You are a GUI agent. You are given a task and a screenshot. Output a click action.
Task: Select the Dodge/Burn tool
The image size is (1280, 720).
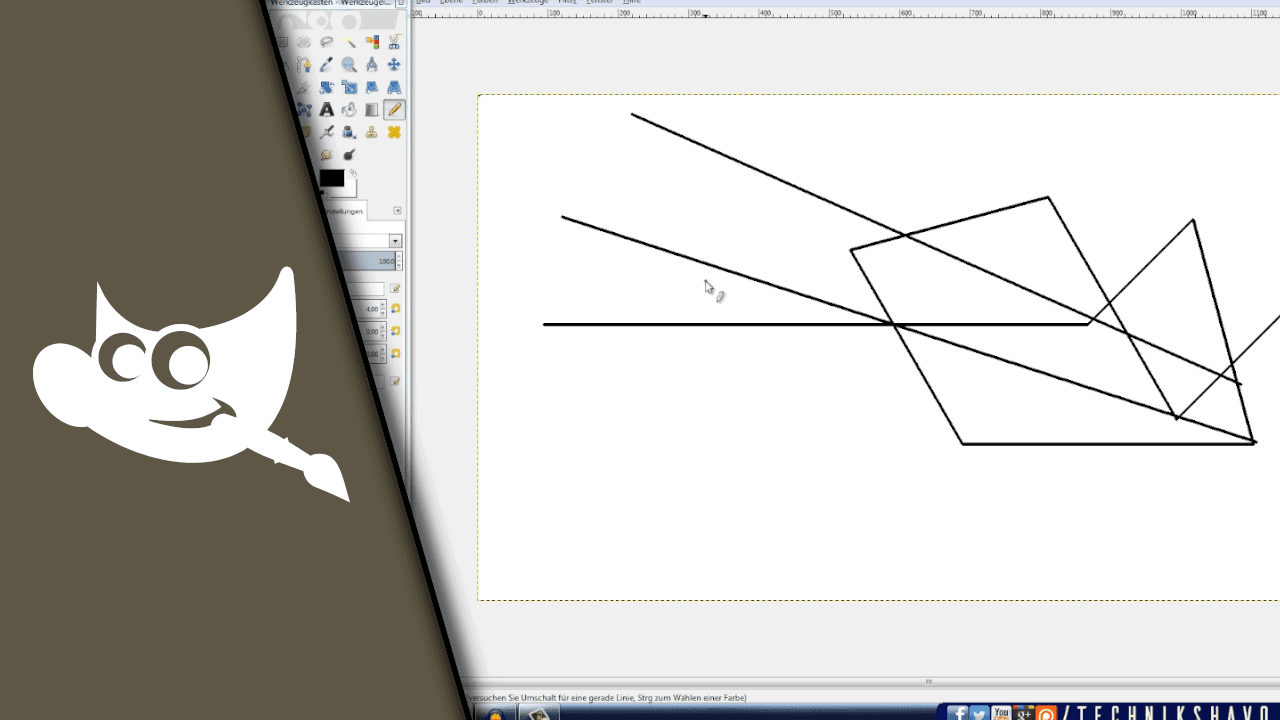click(349, 154)
